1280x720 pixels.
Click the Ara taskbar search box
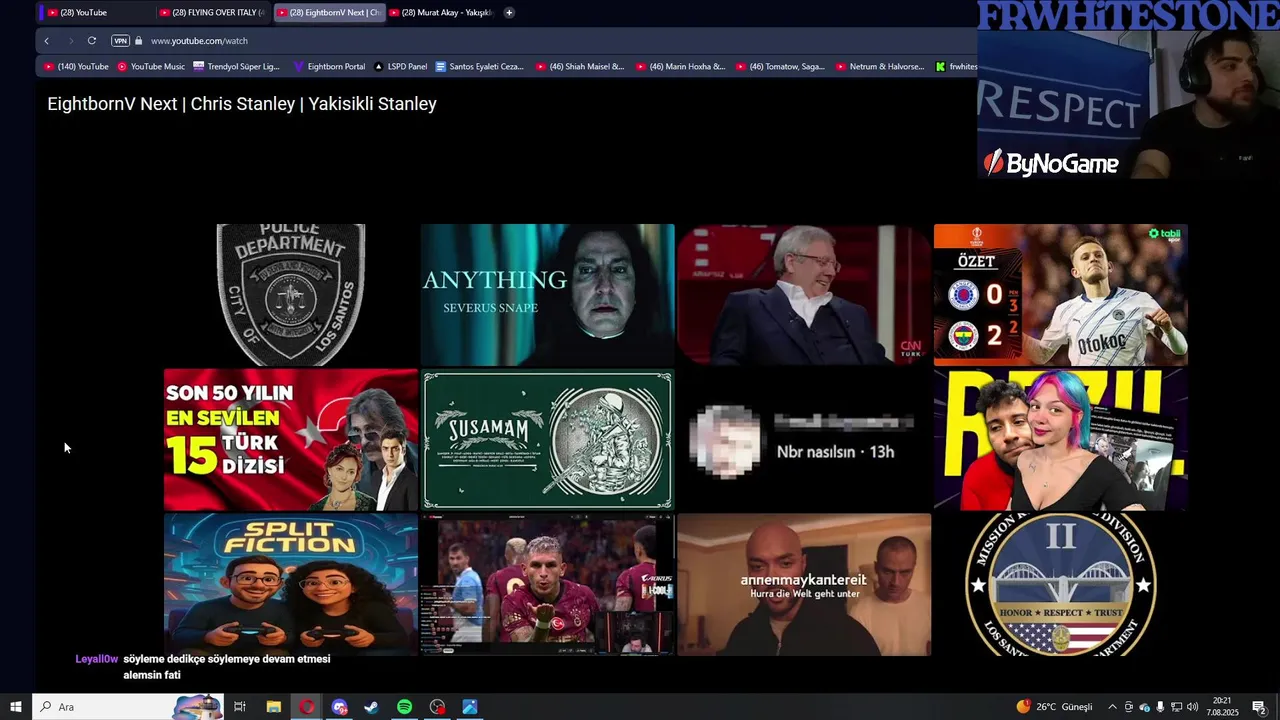[x=128, y=707]
